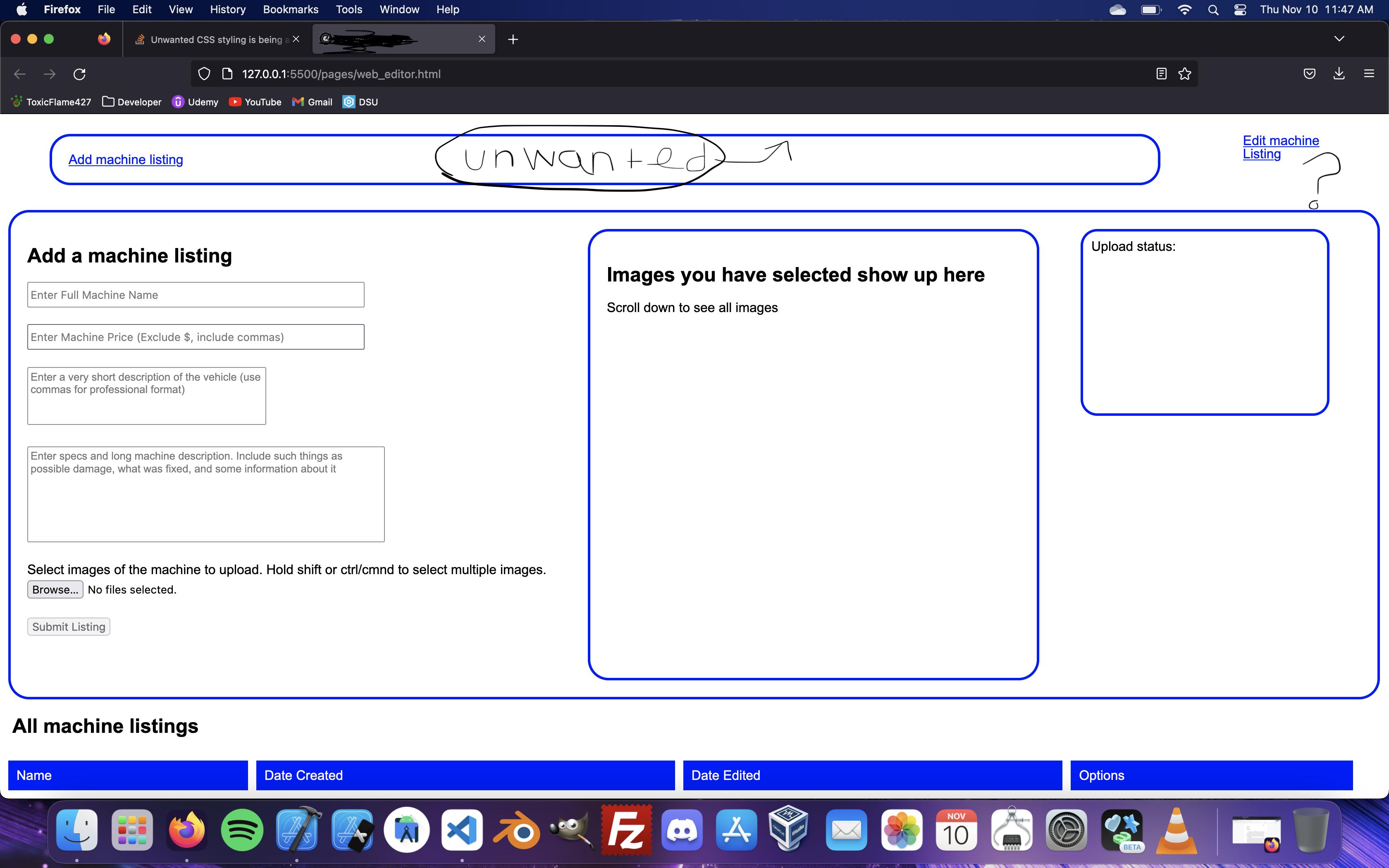Click the Options table header
1389x868 pixels.
point(1212,775)
